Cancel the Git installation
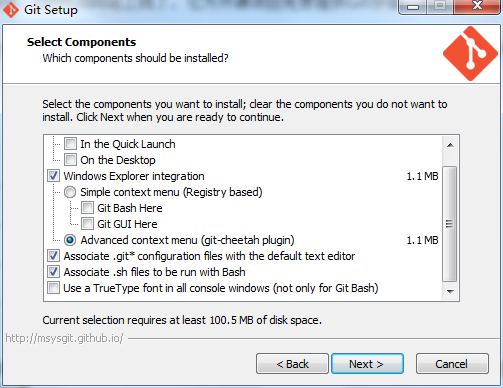The image size is (503, 388). (452, 364)
